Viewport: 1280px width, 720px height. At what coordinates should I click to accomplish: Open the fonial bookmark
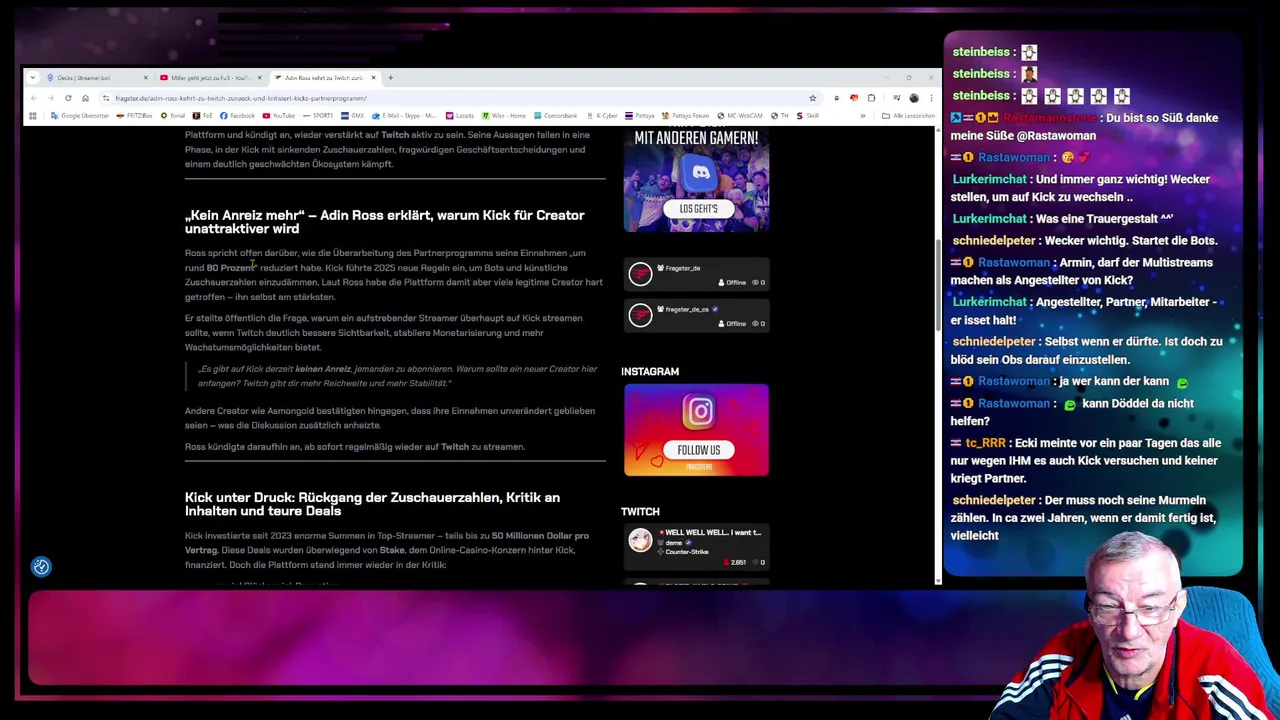click(173, 116)
